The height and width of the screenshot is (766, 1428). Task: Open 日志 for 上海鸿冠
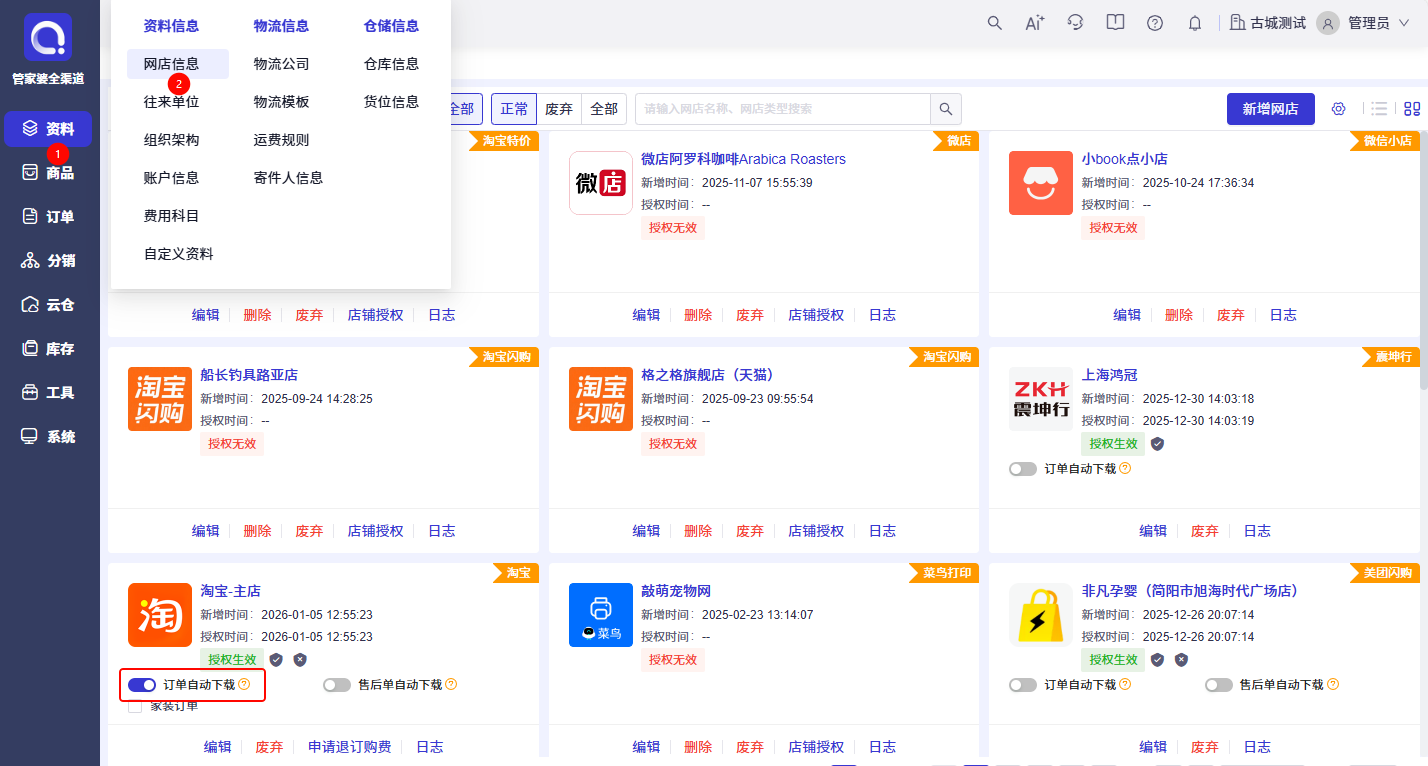pyautogui.click(x=1257, y=531)
